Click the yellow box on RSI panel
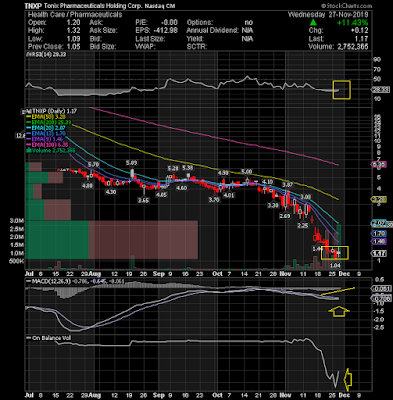The image size is (393, 400). point(342,90)
